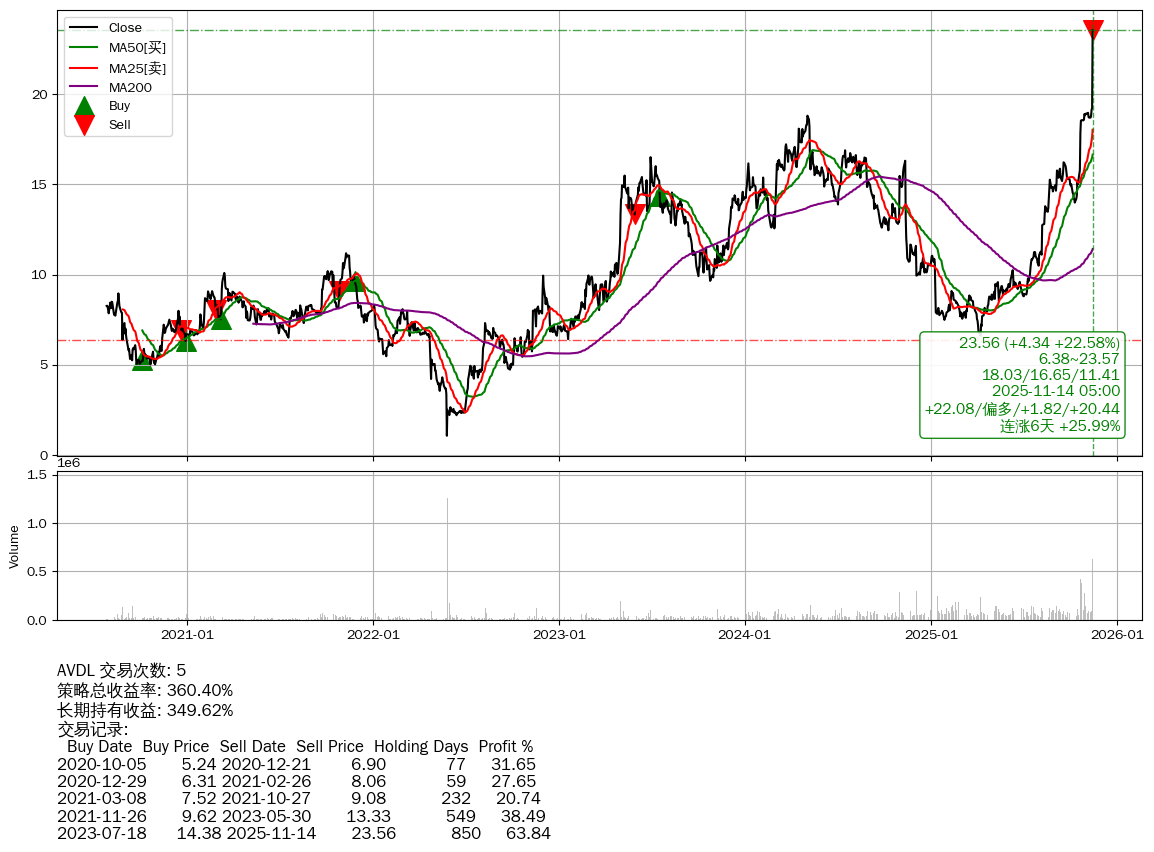Click the green Buy marker in March 2021

tap(221, 318)
